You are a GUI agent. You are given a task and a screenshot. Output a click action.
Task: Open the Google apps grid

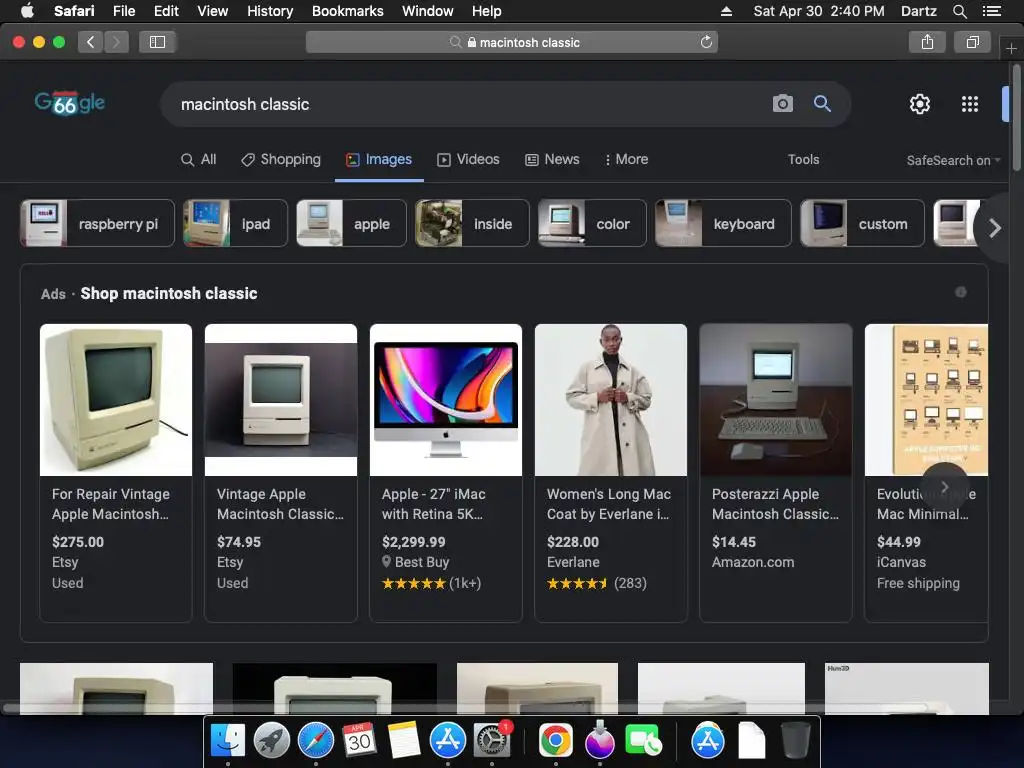[x=970, y=104]
